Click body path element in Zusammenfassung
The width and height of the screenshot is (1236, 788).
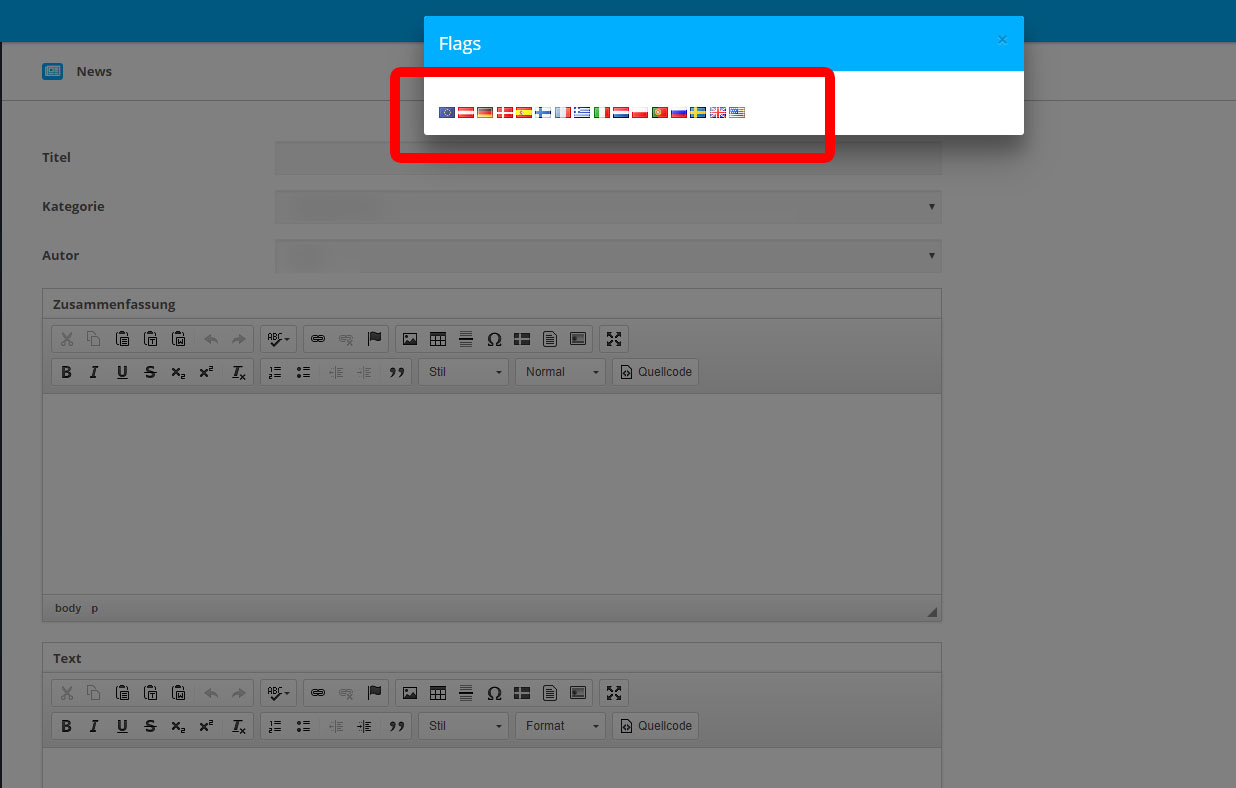pos(68,608)
